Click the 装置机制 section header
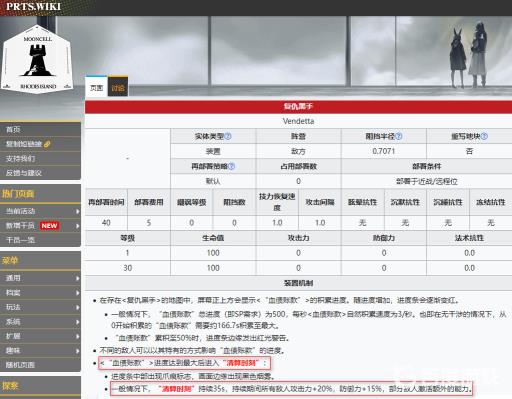Screen dimensions: 512x399 298,283
